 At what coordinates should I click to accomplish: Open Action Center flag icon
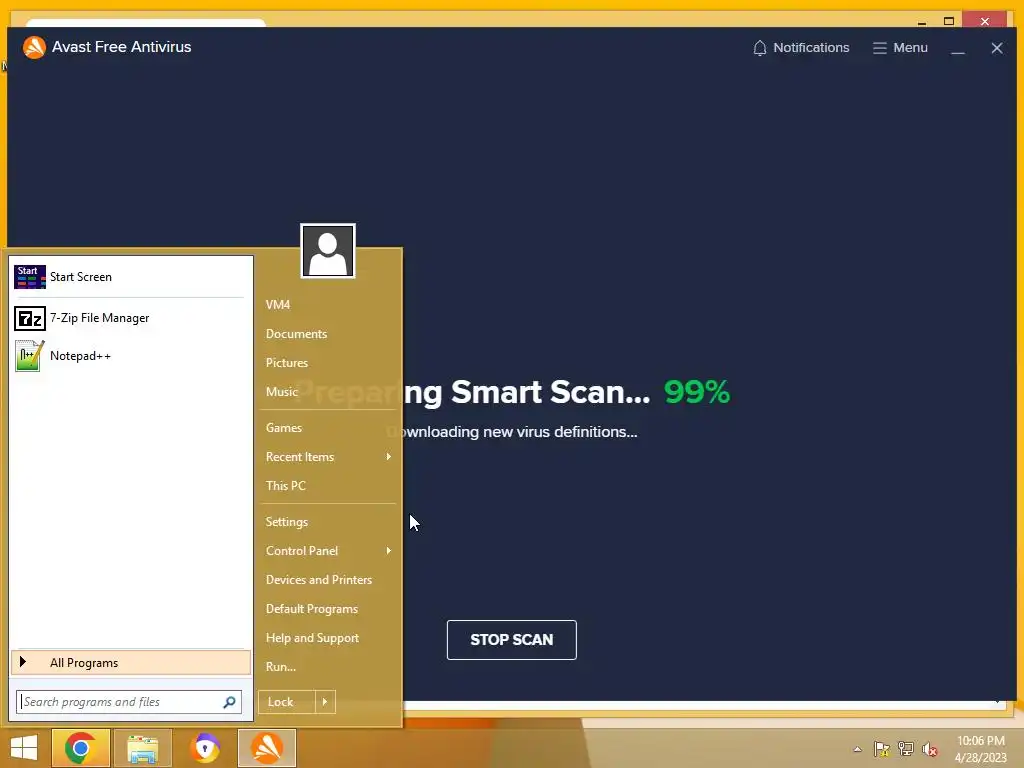882,749
